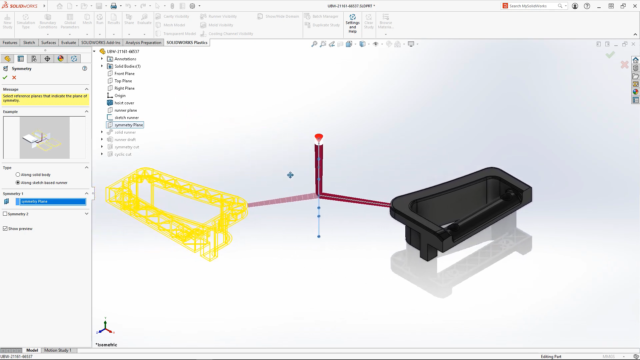Open Settings and Help in the Plastics ribbon
The height and width of the screenshot is (360, 640).
coord(353,23)
